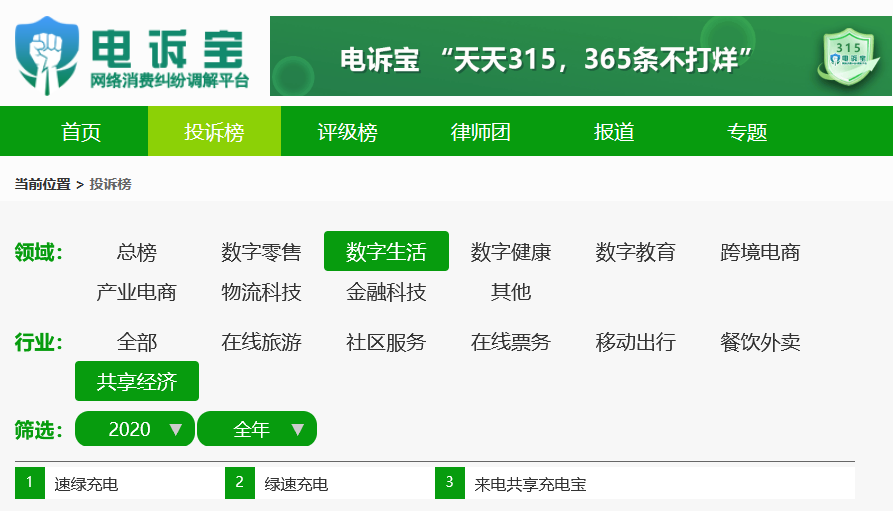Open rank 3 entry 来电共享充电宝
Image resolution: width=893 pixels, height=511 pixels.
coord(530,484)
